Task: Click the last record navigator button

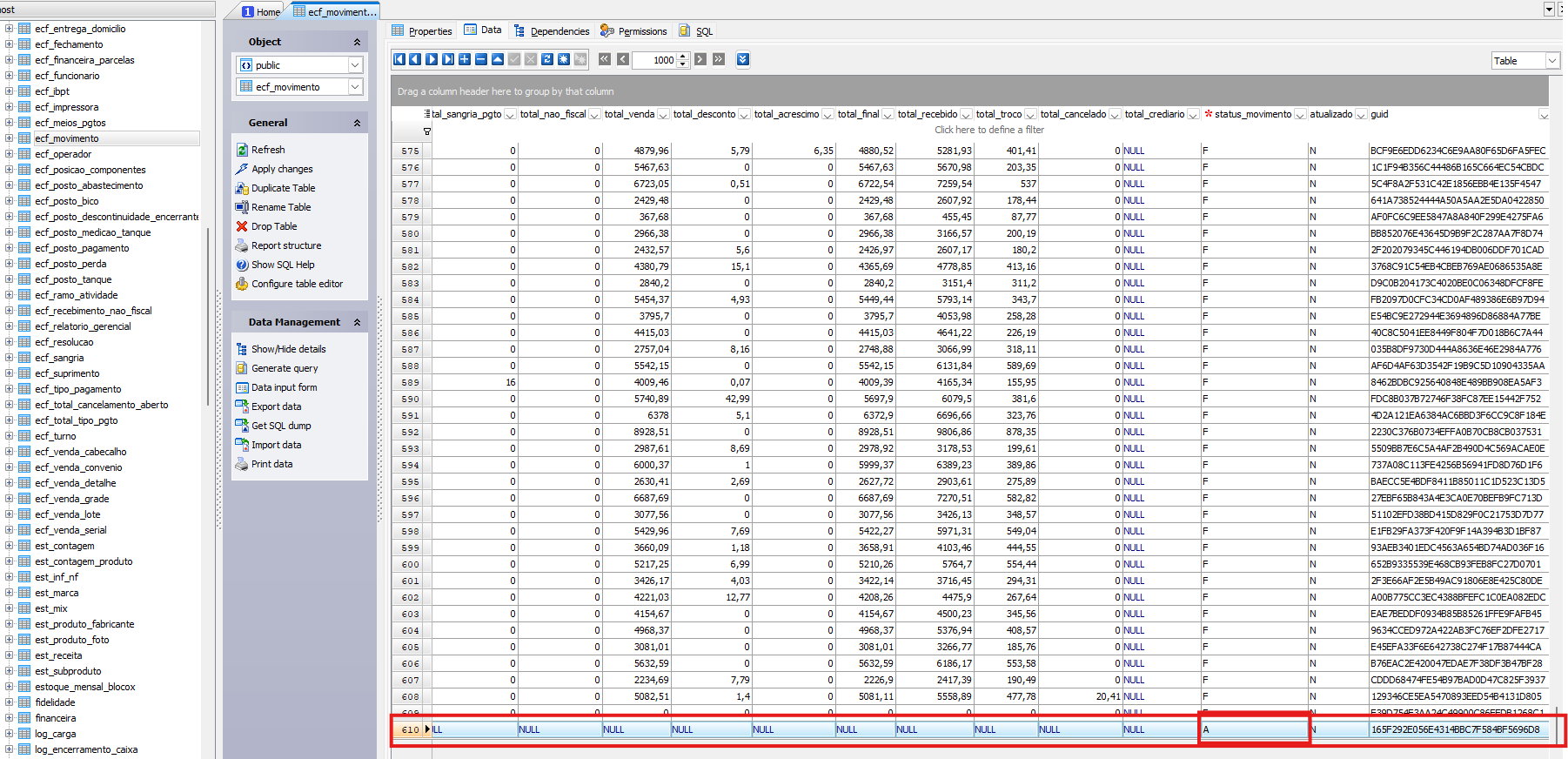Action: click(448, 59)
